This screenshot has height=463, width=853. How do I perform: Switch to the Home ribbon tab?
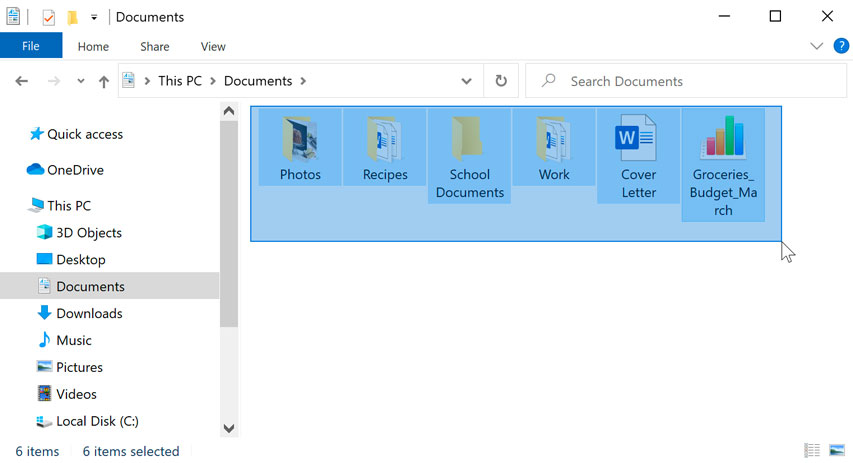[93, 47]
